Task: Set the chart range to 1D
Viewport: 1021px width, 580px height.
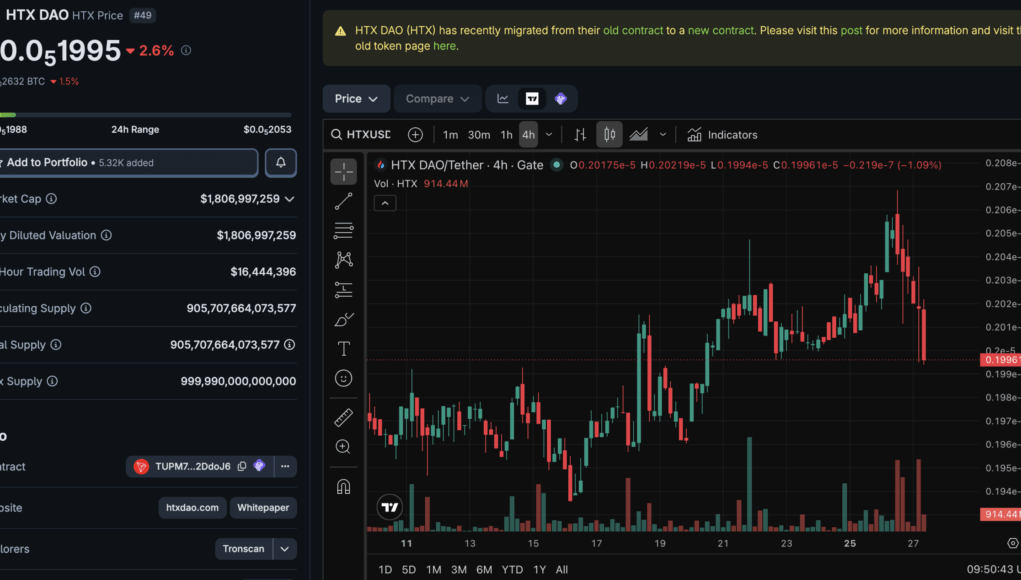Action: pyautogui.click(x=385, y=570)
